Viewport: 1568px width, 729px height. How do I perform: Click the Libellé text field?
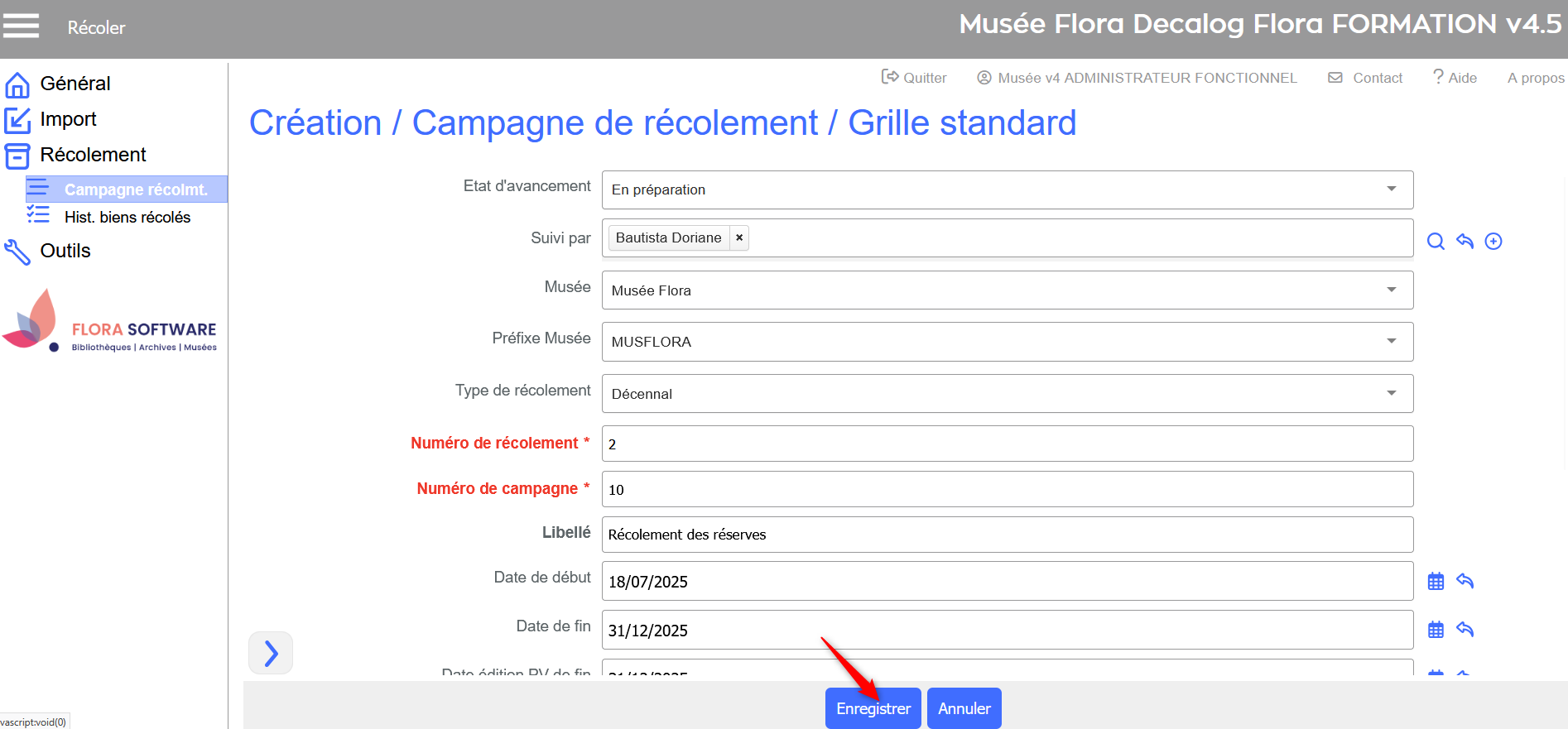1007,535
